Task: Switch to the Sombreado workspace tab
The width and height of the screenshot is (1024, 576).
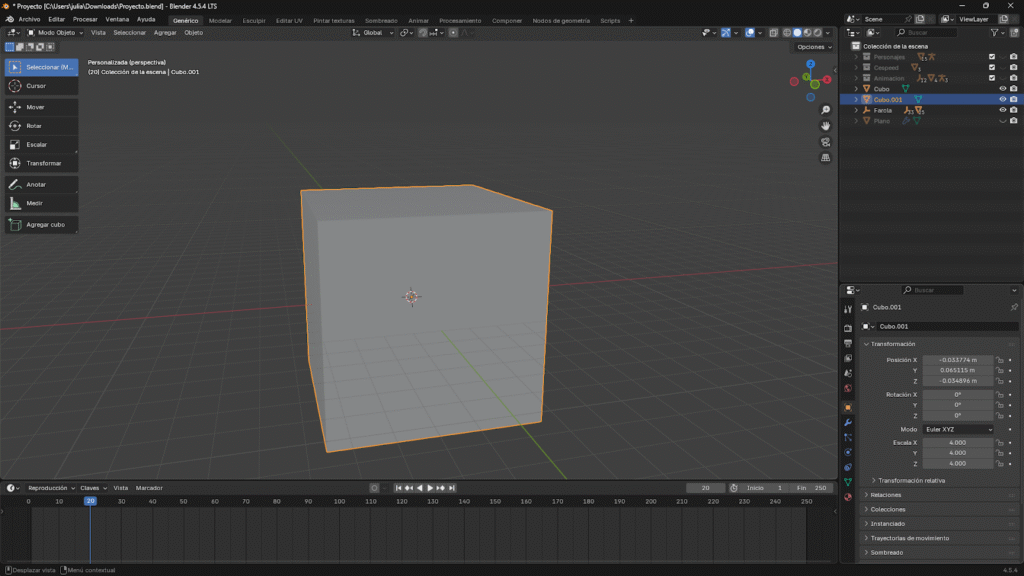Action: (380, 20)
